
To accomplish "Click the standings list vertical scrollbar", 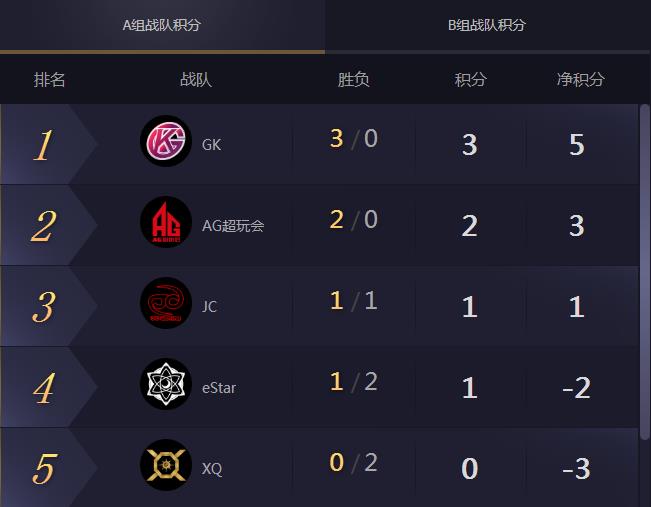I will coord(645,270).
